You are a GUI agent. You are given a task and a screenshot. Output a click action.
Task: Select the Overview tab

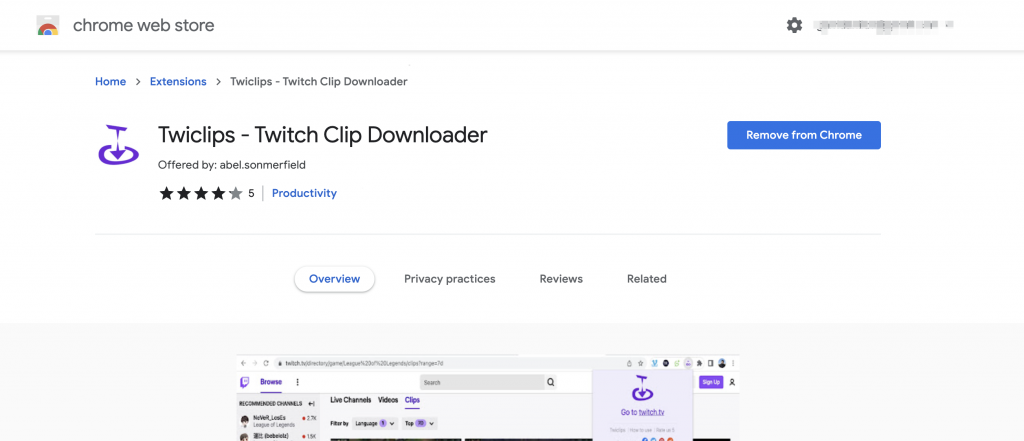click(x=334, y=279)
